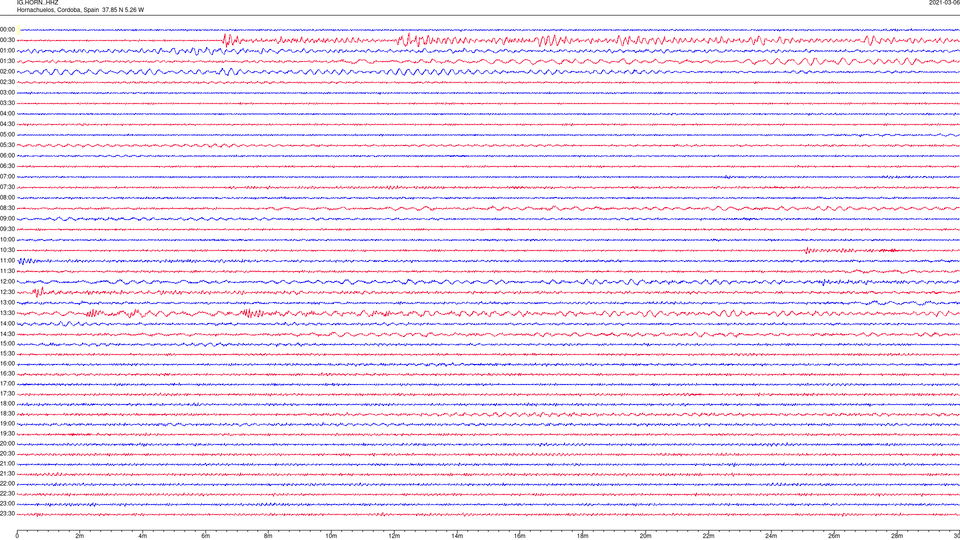Select the 07:30 trace label
960x540 pixels.
[x=7, y=187]
